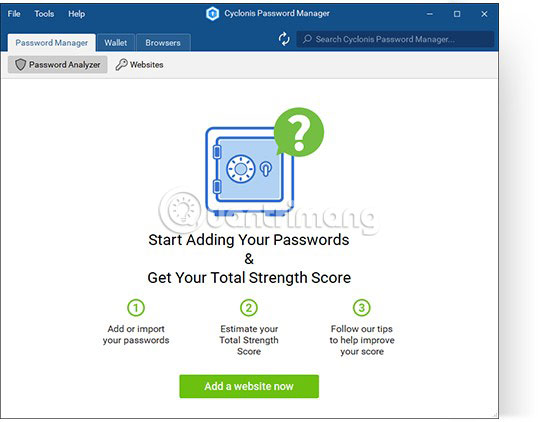Click the magnifier icon in search box
538x422 pixels.
(307, 39)
